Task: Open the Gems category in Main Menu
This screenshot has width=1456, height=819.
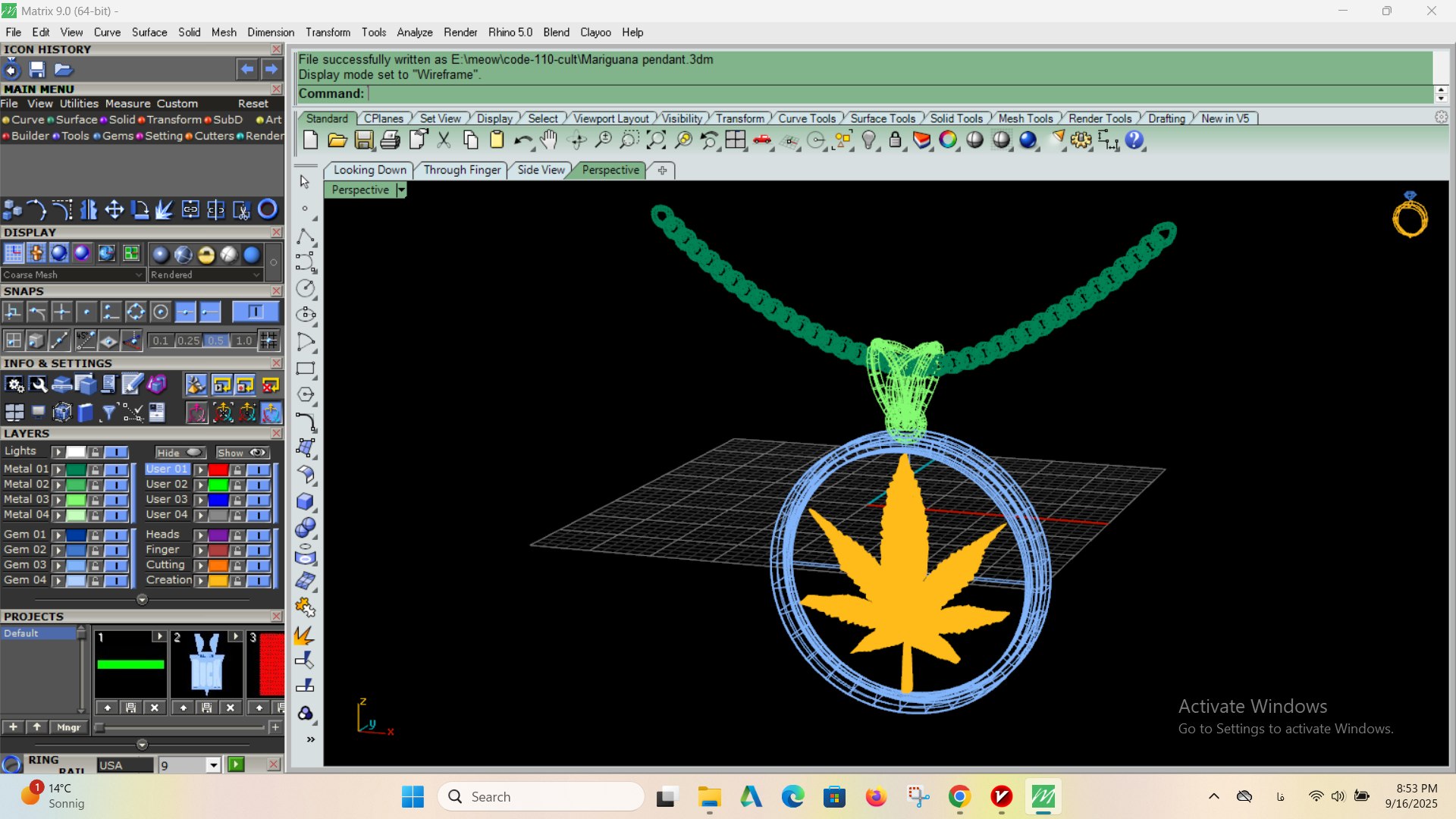Action: click(118, 136)
